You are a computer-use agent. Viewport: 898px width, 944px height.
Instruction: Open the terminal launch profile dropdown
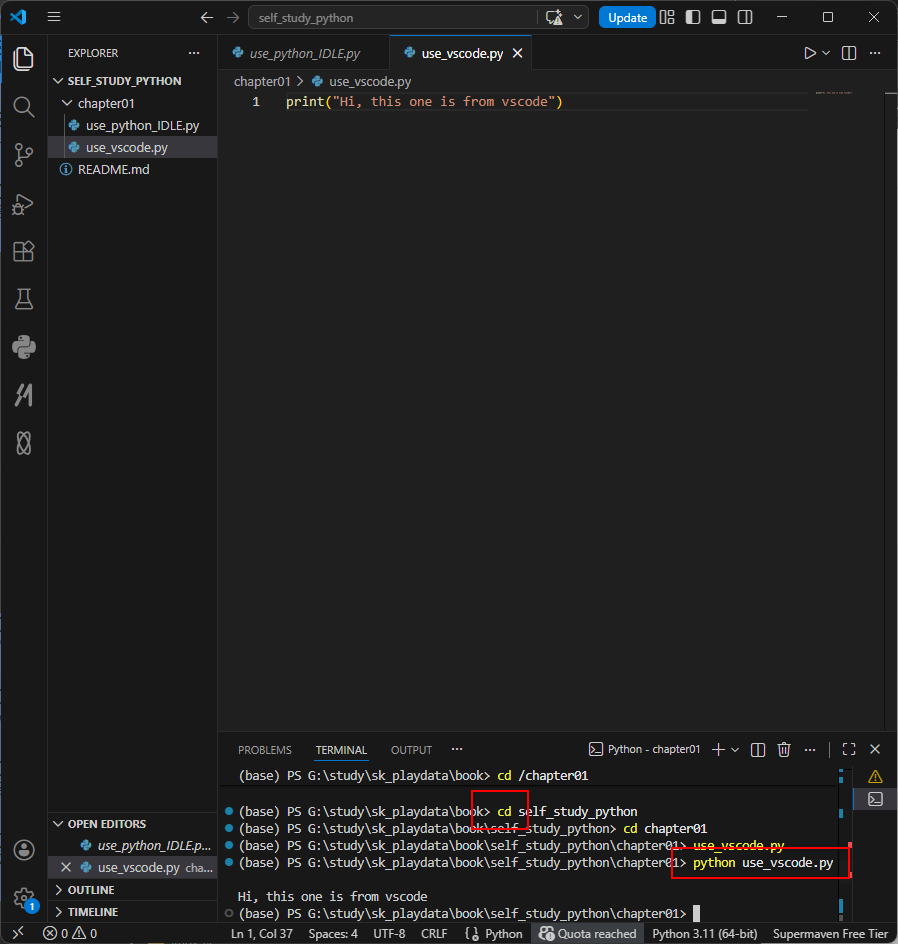(x=735, y=750)
